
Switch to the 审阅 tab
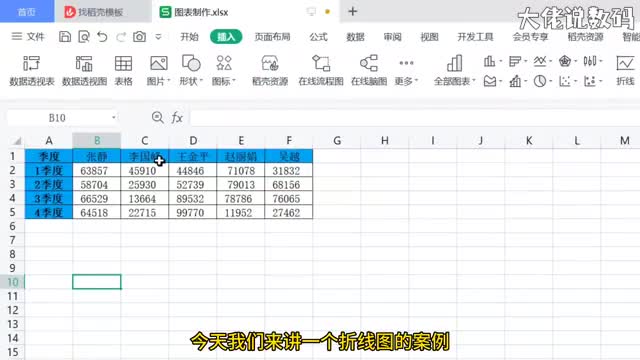pyautogui.click(x=393, y=37)
